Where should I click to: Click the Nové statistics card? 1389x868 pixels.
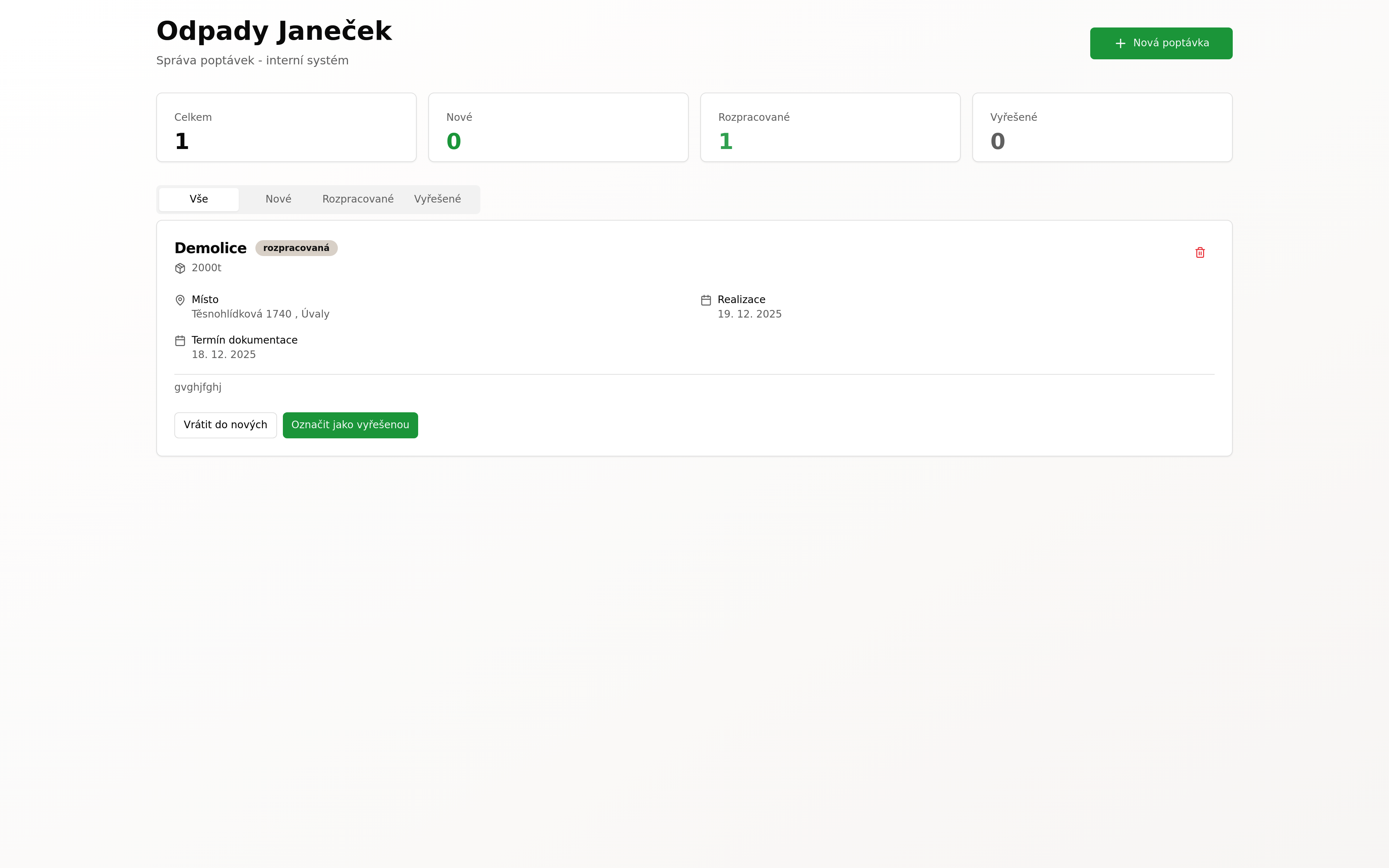coord(558,127)
